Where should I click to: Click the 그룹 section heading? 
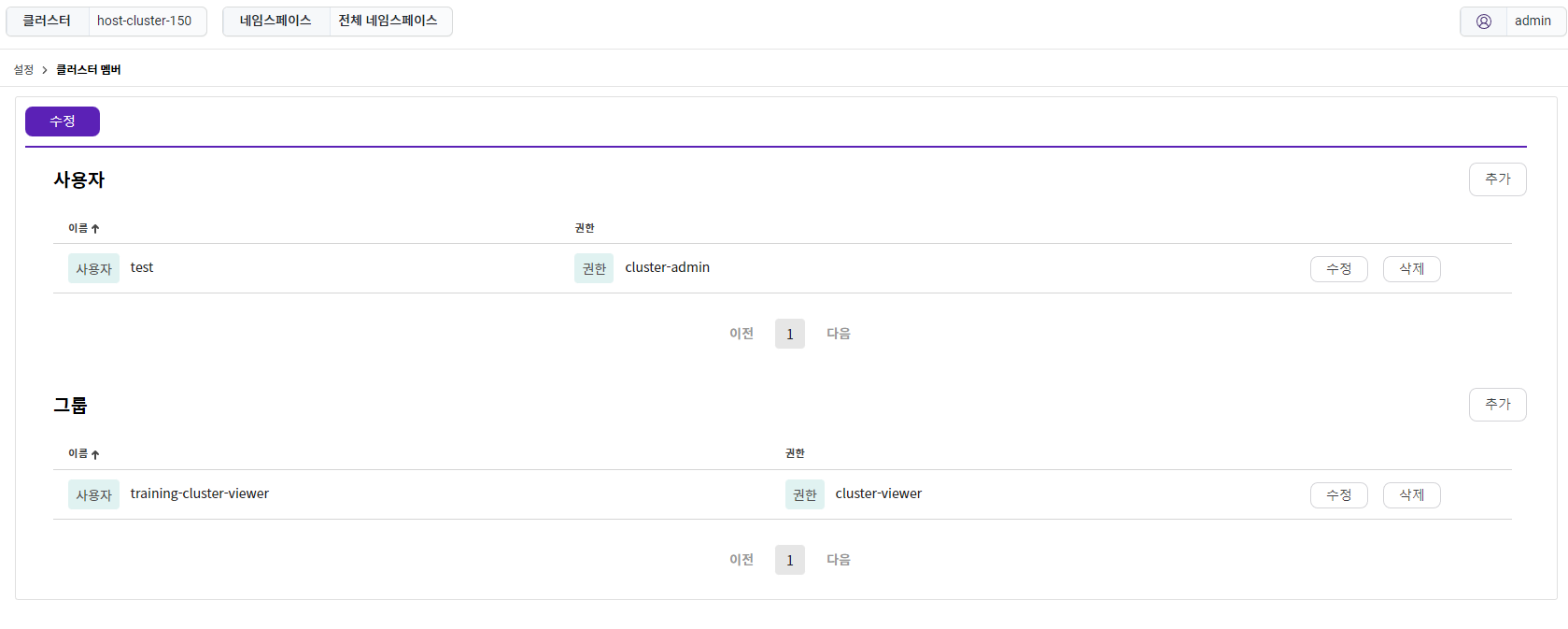[x=70, y=406]
